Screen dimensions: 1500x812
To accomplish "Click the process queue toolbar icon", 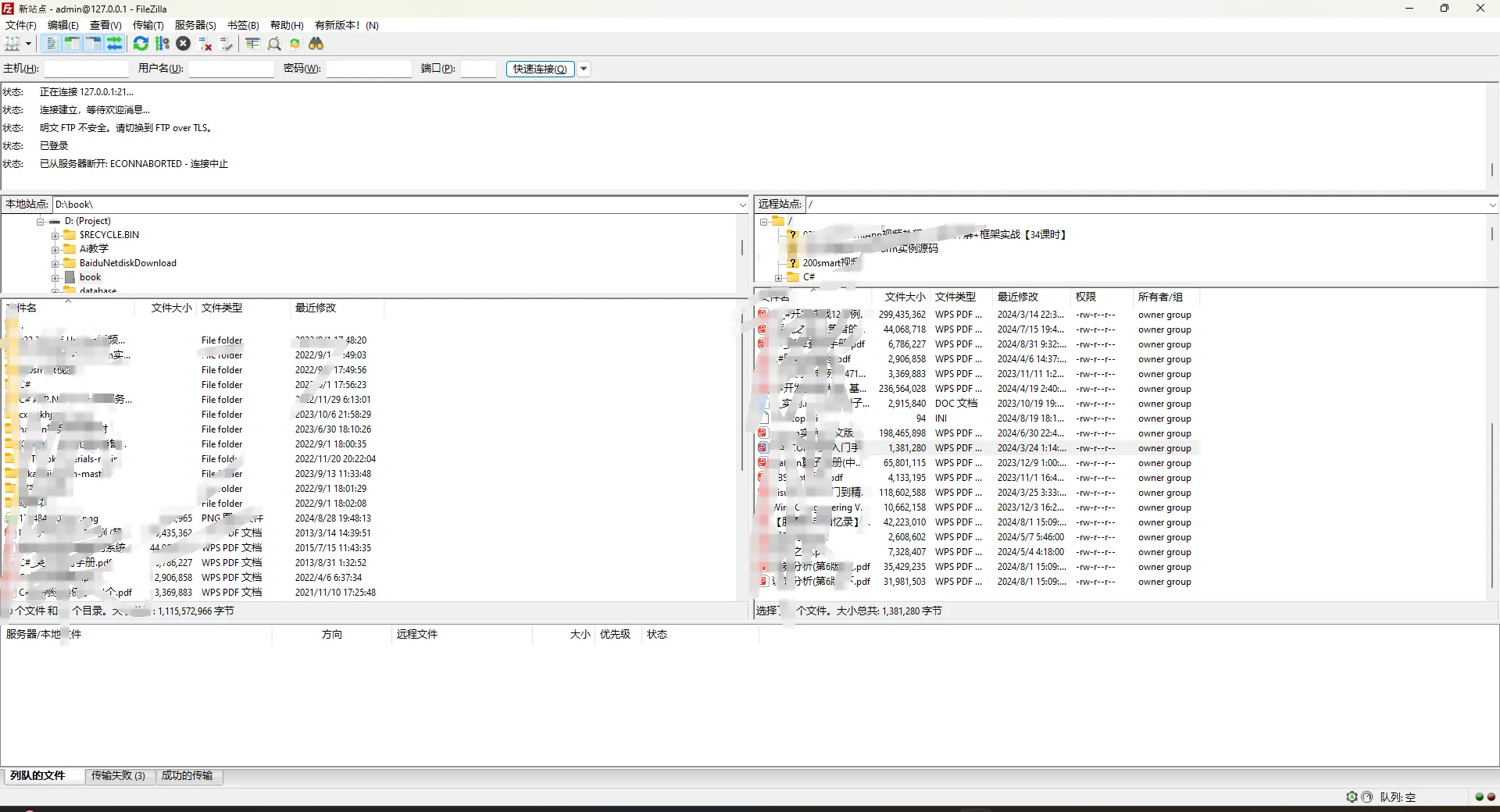I will [x=162, y=45].
